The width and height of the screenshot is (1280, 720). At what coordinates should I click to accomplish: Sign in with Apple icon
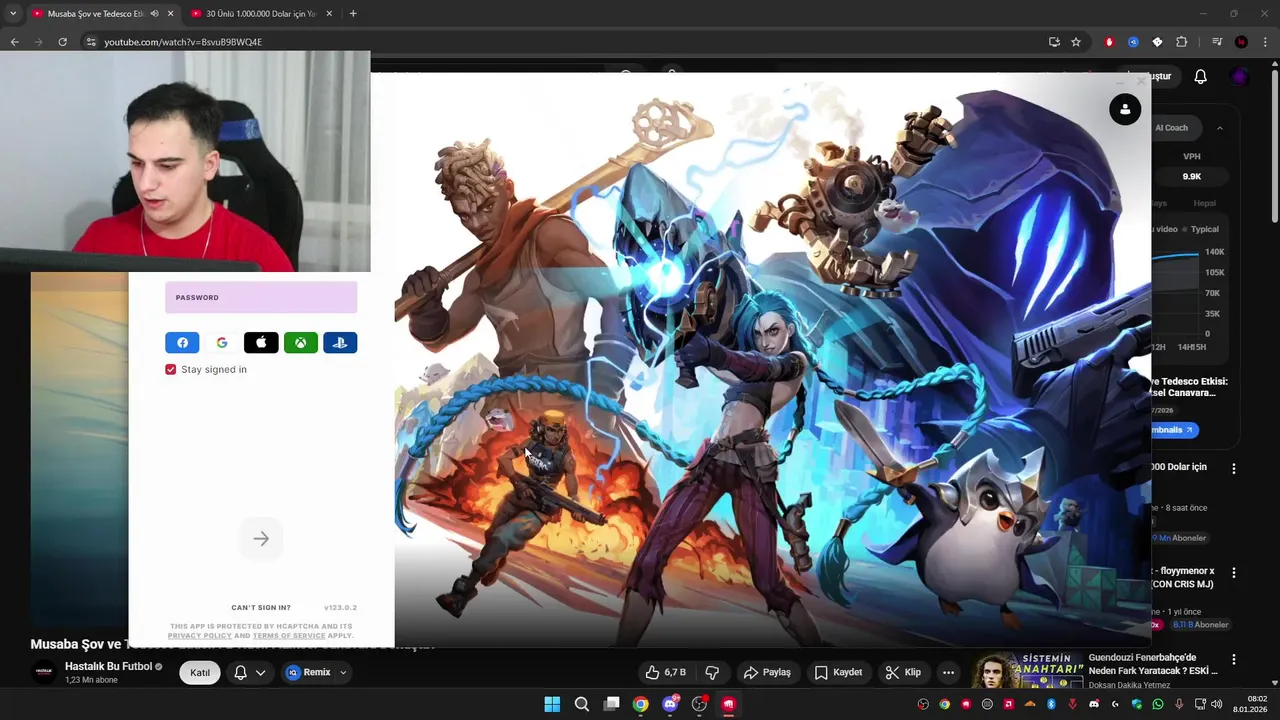pos(261,343)
